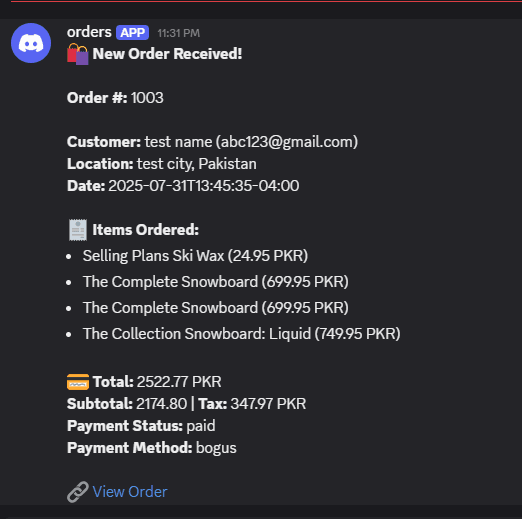Click the order number 1003

coord(147,98)
